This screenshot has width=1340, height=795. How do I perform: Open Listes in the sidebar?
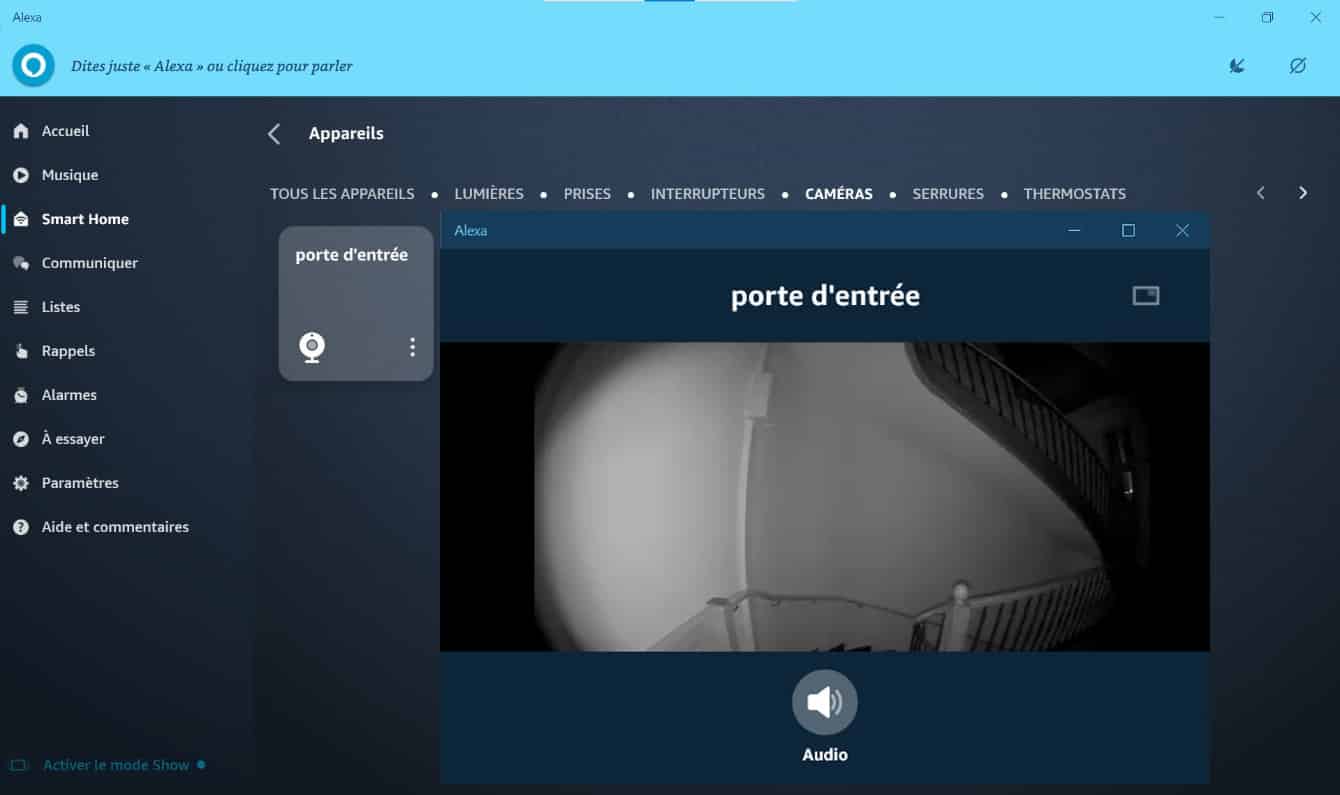point(60,307)
